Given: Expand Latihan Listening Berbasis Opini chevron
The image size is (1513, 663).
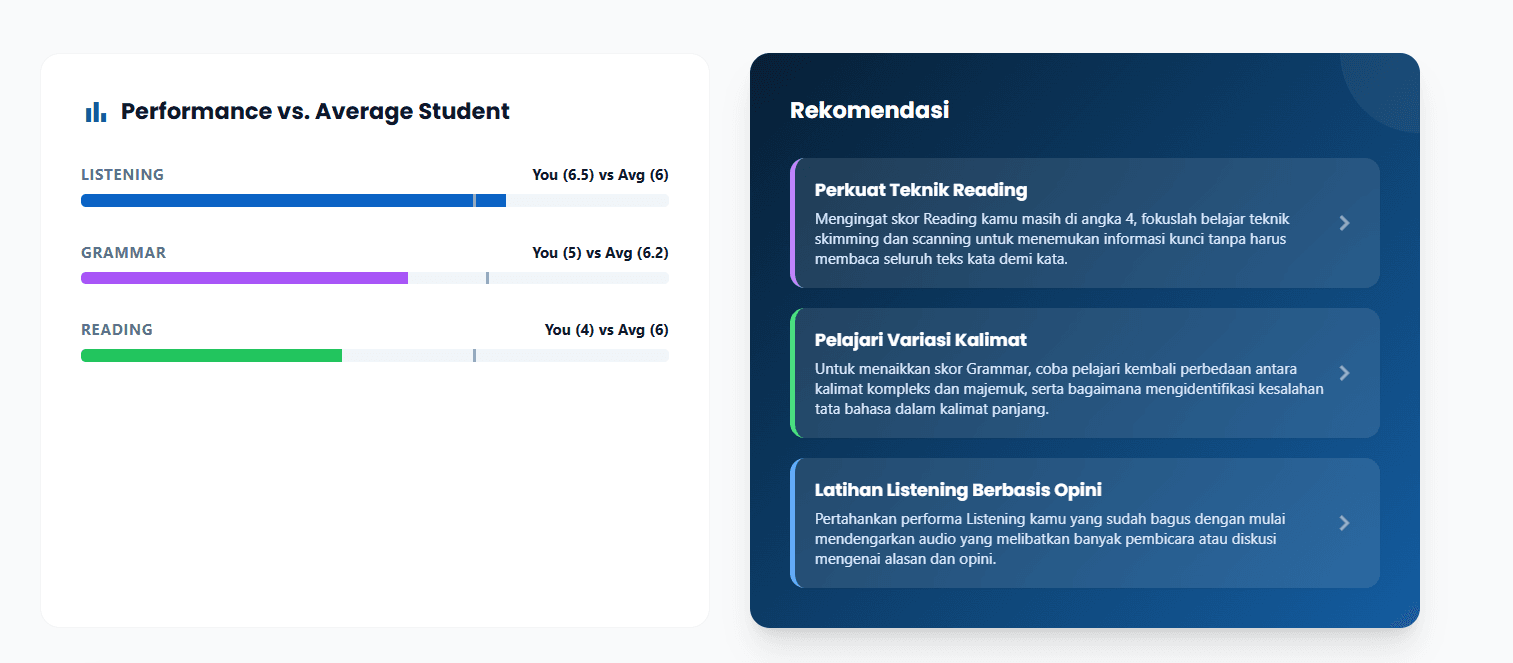Looking at the screenshot, I should (x=1345, y=523).
